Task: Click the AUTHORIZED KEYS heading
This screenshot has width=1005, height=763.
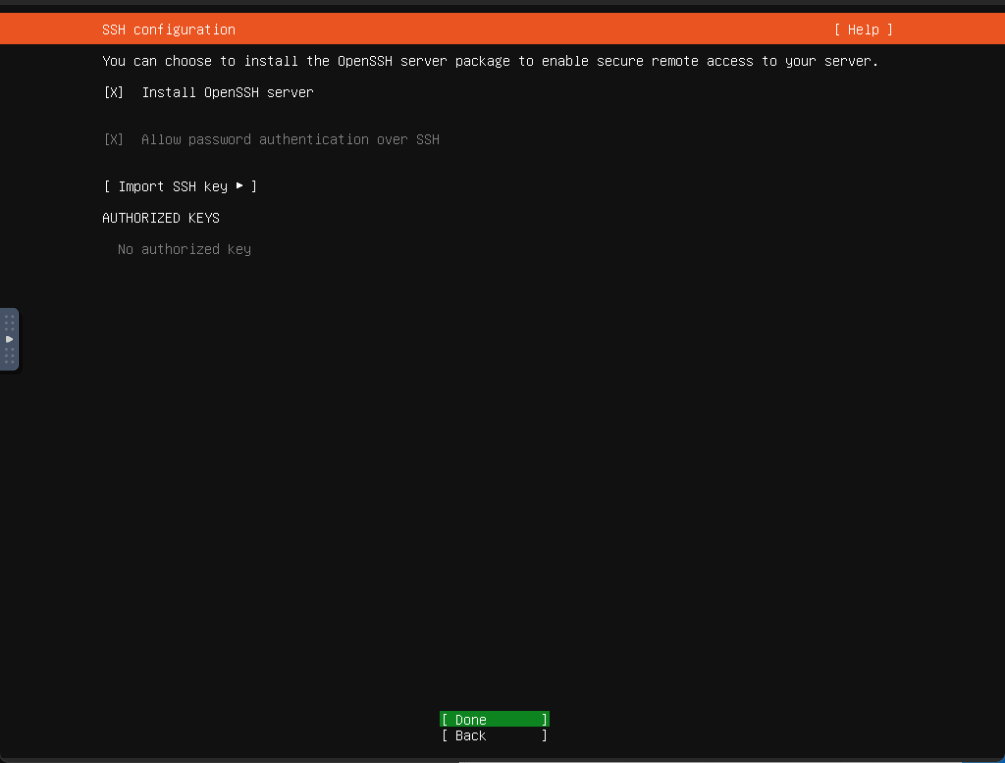Action: 161,218
